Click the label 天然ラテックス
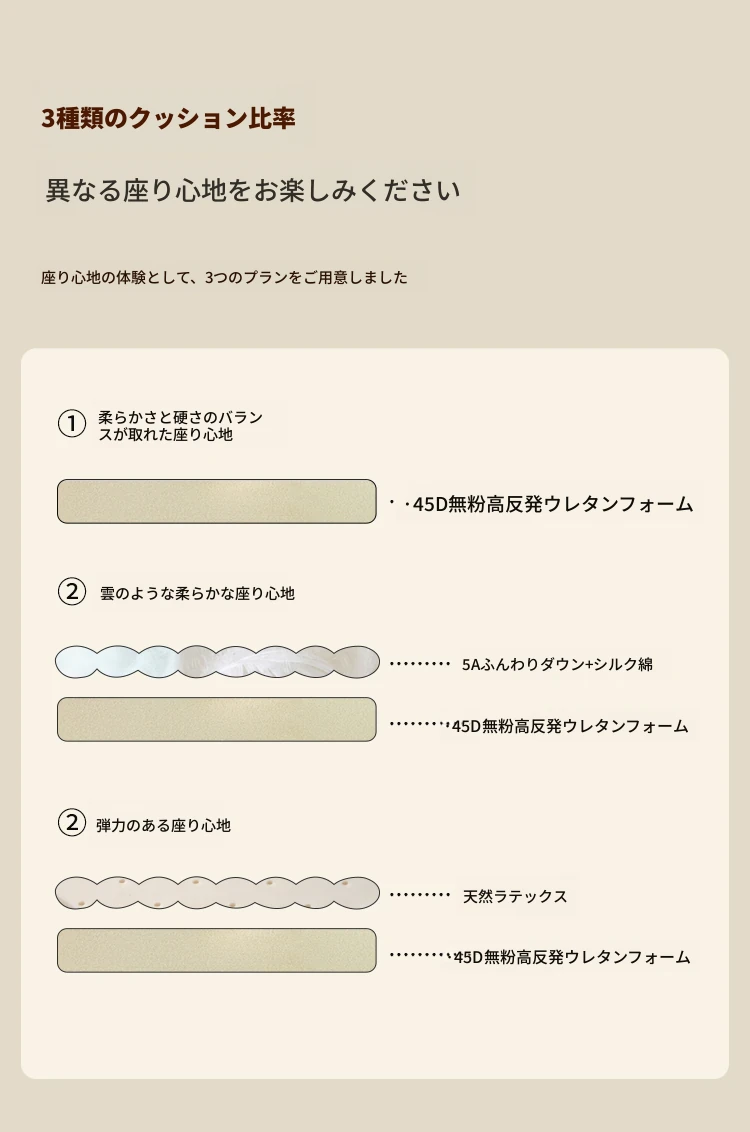This screenshot has width=750, height=1132. pyautogui.click(x=515, y=896)
